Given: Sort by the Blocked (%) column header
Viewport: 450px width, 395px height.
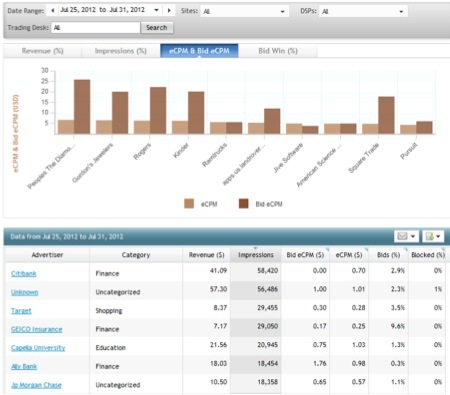Looking at the screenshot, I should [428, 255].
